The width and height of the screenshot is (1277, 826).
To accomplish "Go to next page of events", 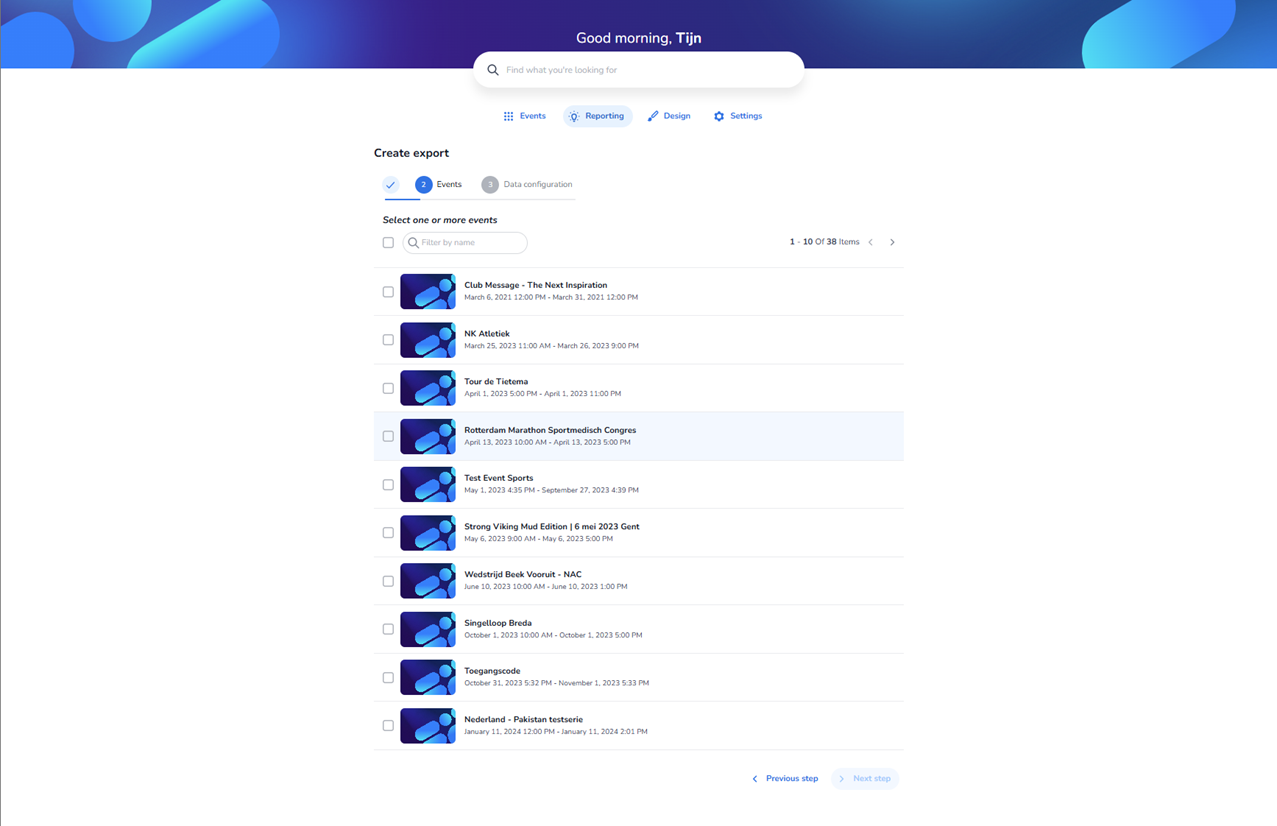I will [x=892, y=242].
